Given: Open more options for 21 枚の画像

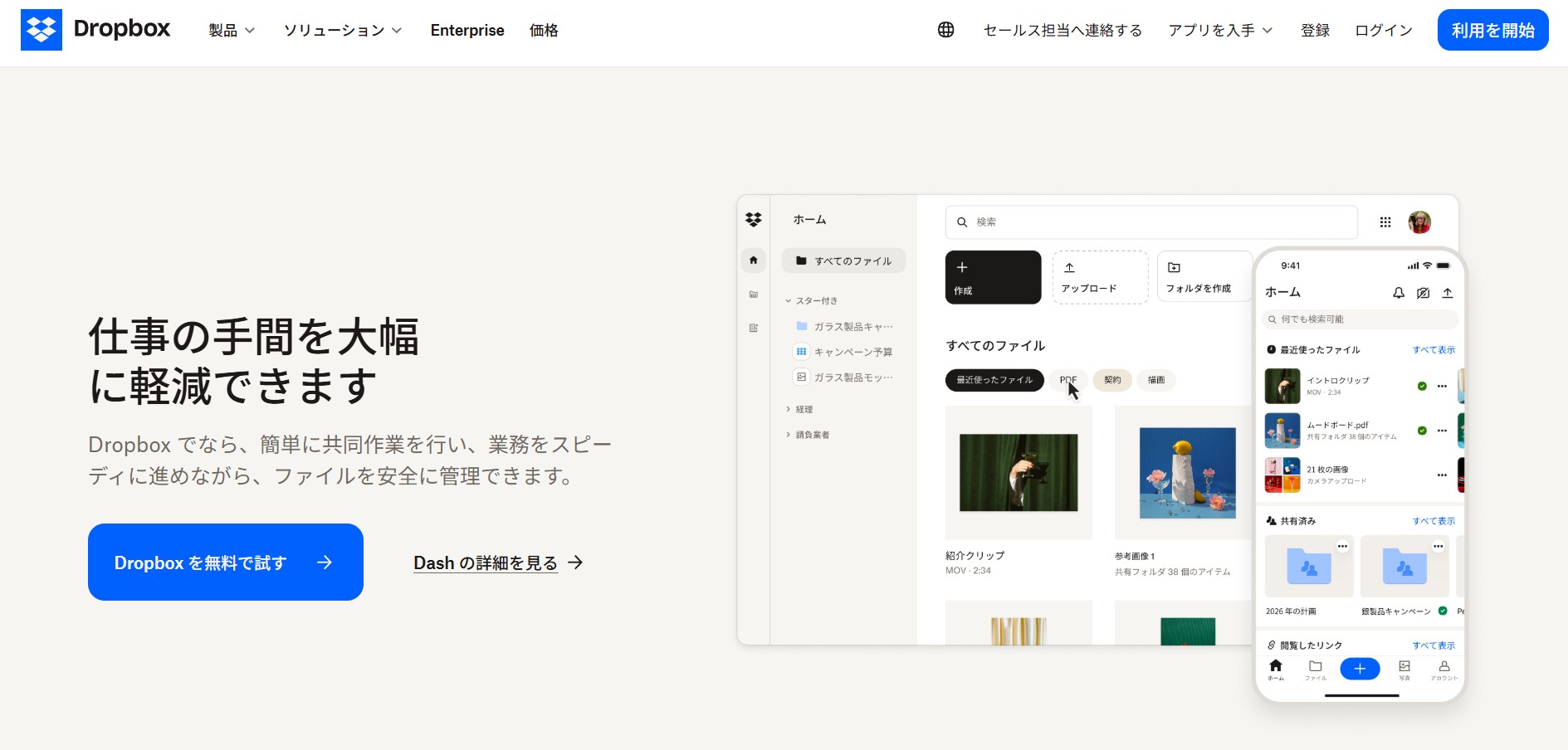Looking at the screenshot, I should [1442, 475].
